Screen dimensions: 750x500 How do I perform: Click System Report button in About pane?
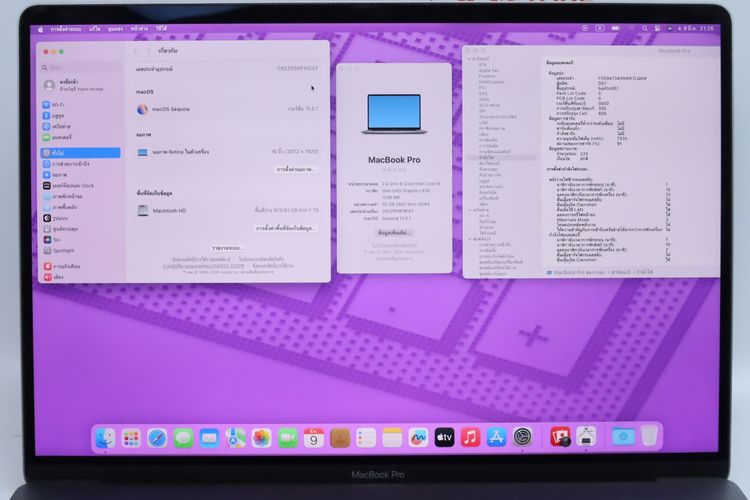(227, 248)
